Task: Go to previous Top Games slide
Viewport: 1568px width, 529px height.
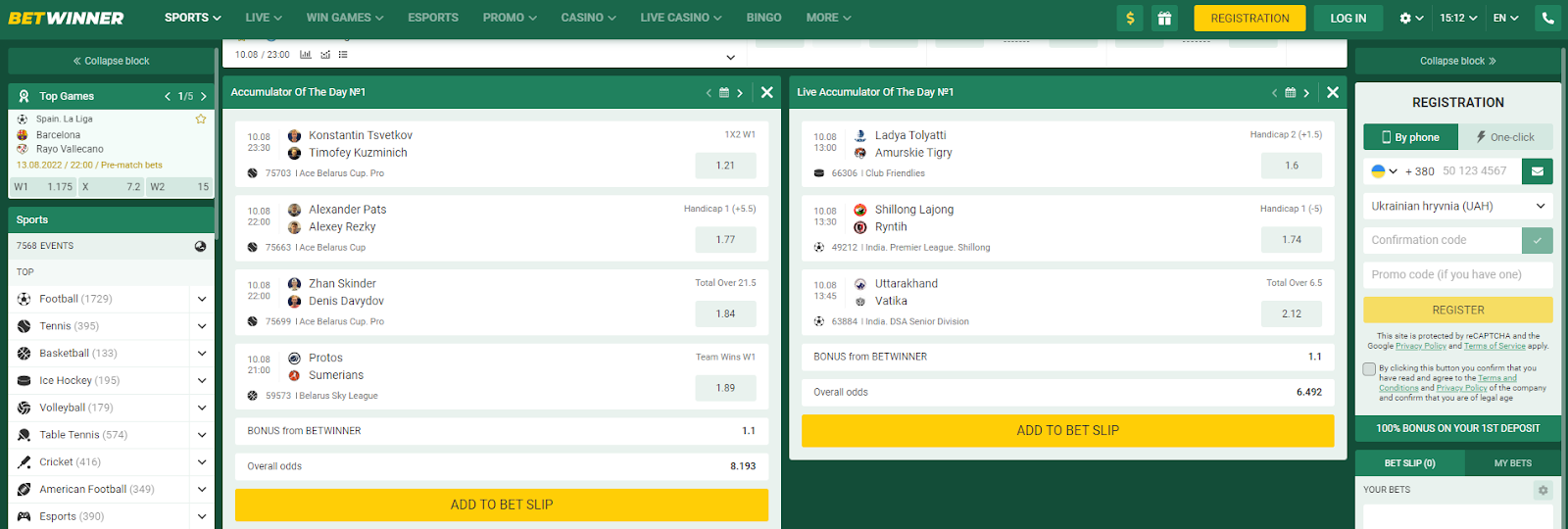Action: 168,96
